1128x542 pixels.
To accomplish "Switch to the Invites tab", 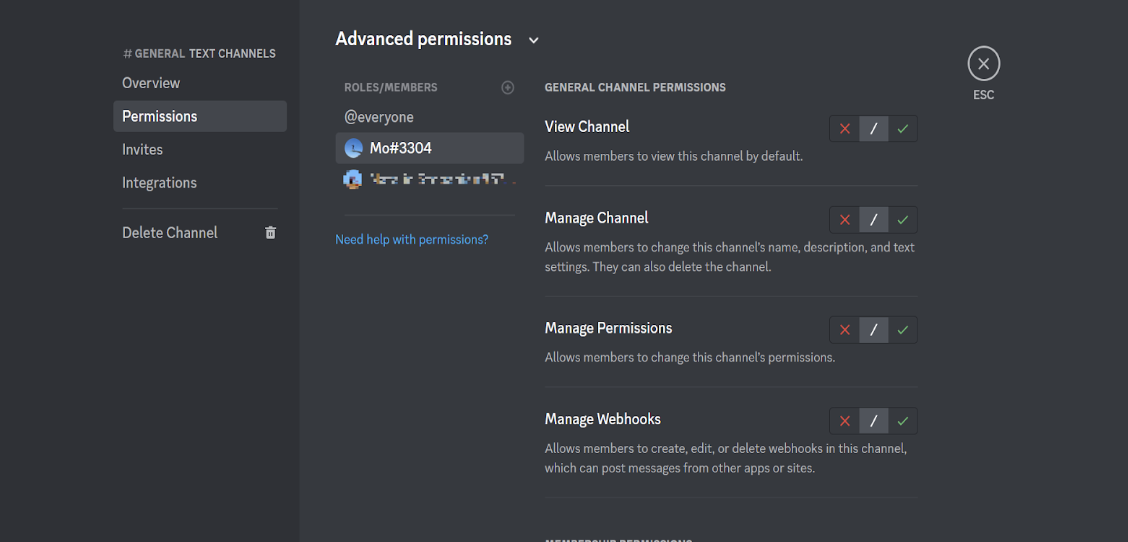I will (x=142, y=149).
